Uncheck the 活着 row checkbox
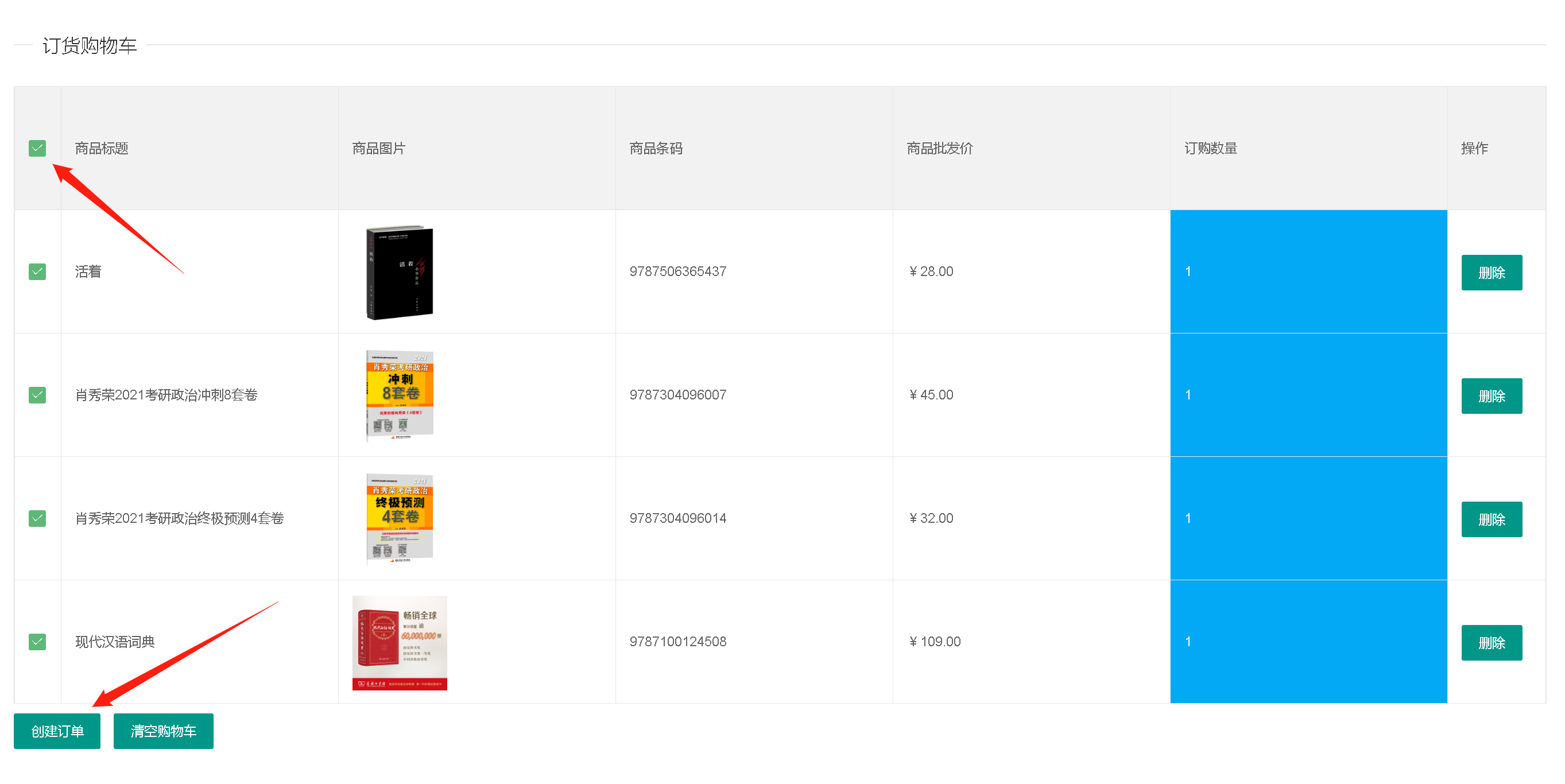The image size is (1565, 784). [x=37, y=271]
